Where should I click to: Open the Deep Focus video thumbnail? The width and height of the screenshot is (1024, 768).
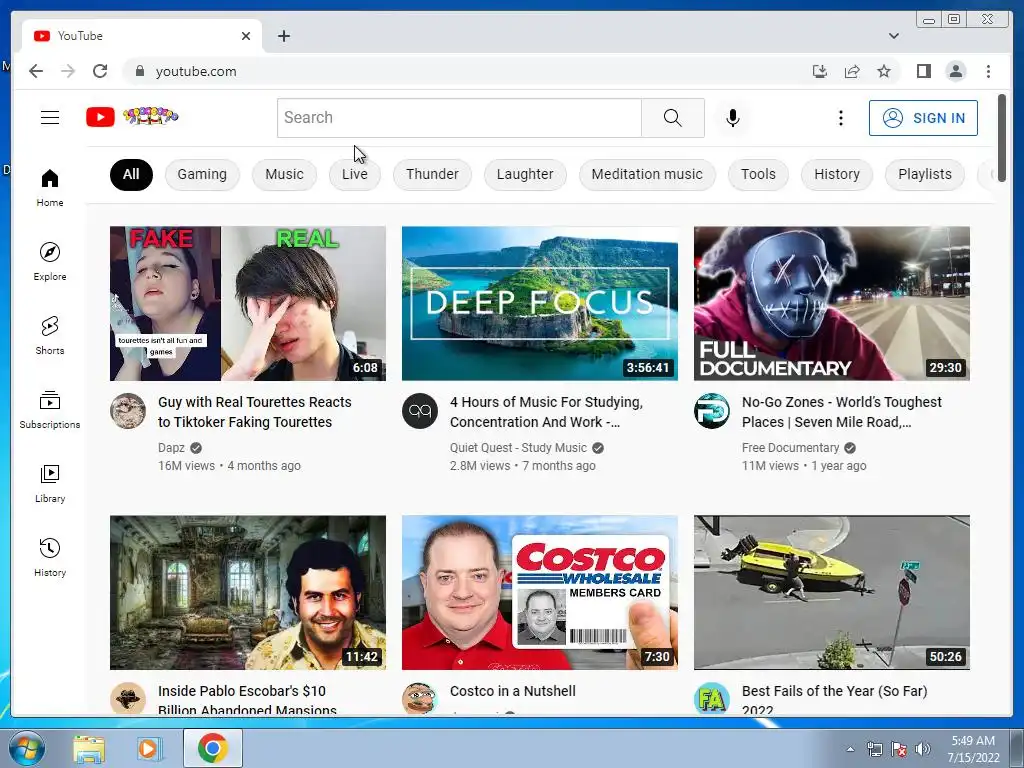tap(539, 303)
